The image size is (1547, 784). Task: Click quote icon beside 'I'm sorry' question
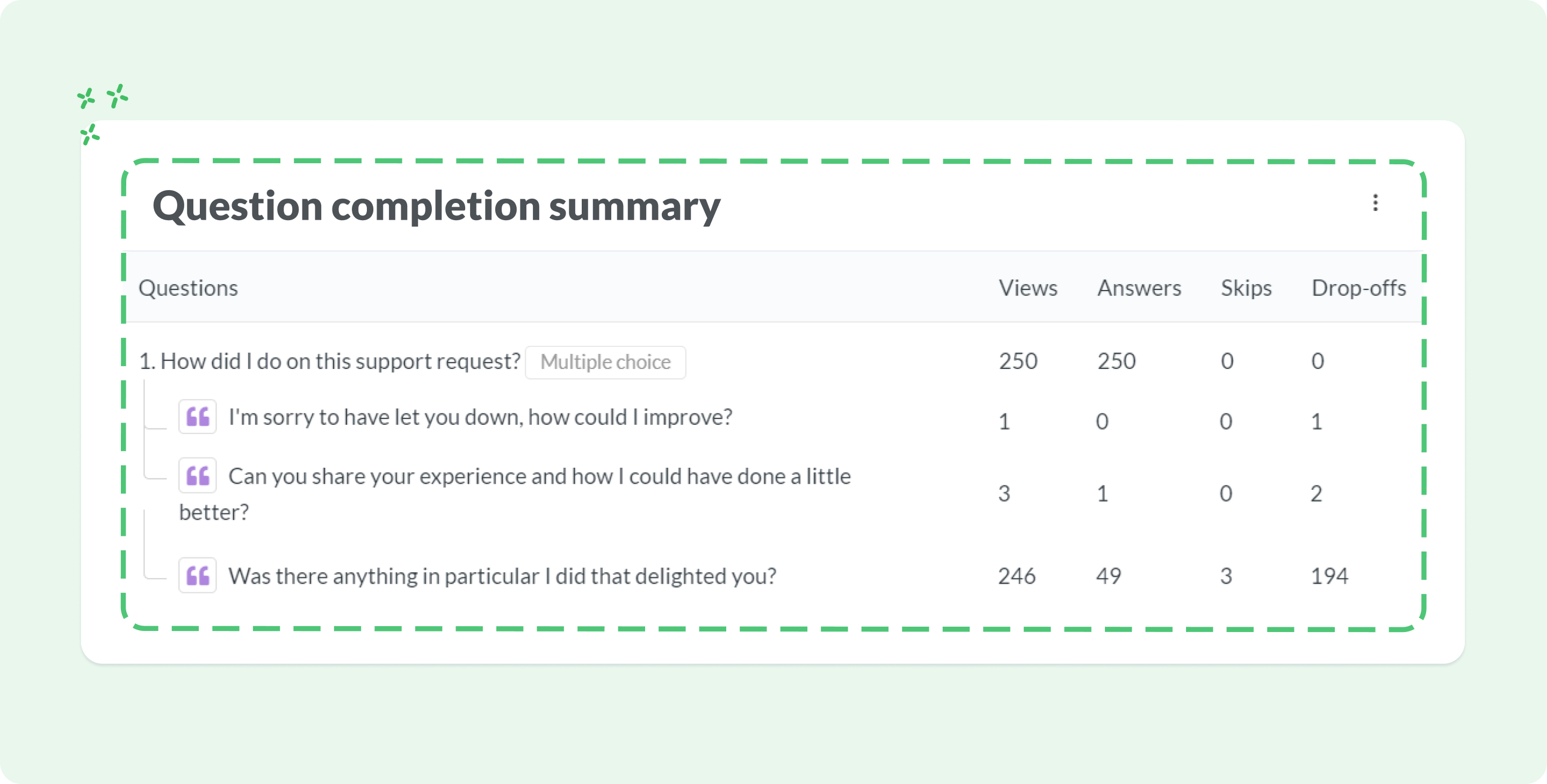point(198,417)
